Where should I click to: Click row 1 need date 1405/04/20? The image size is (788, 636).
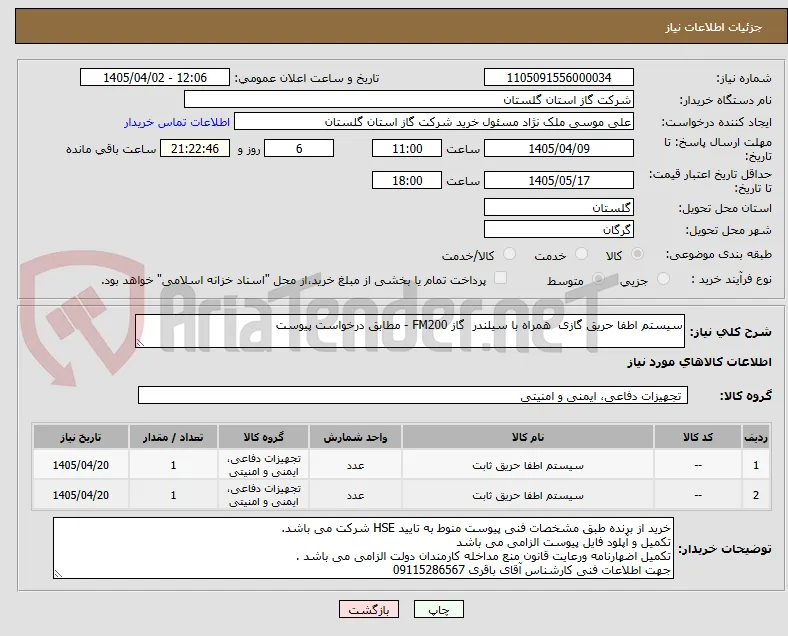[x=81, y=465]
